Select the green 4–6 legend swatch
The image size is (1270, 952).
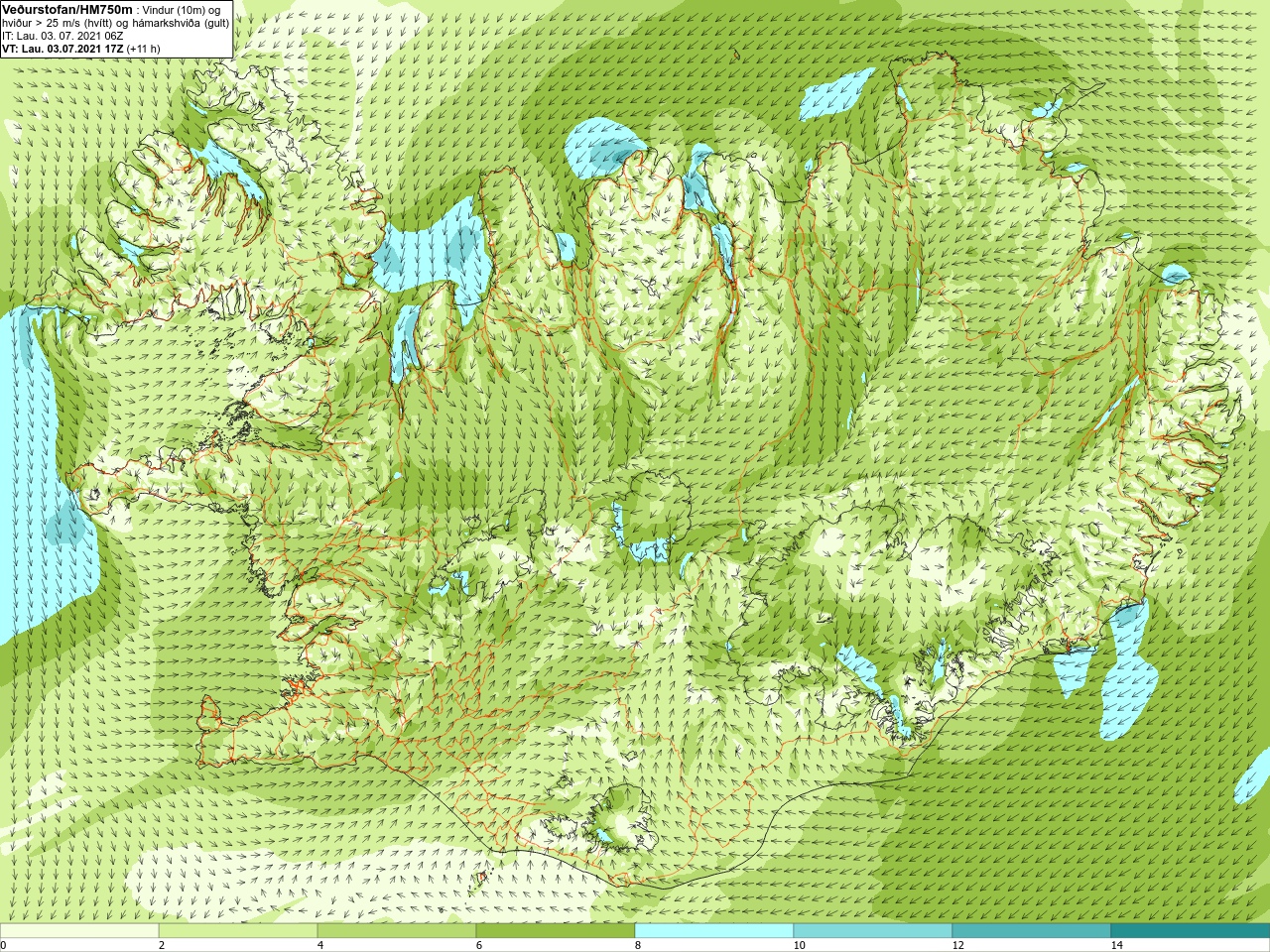[397, 931]
